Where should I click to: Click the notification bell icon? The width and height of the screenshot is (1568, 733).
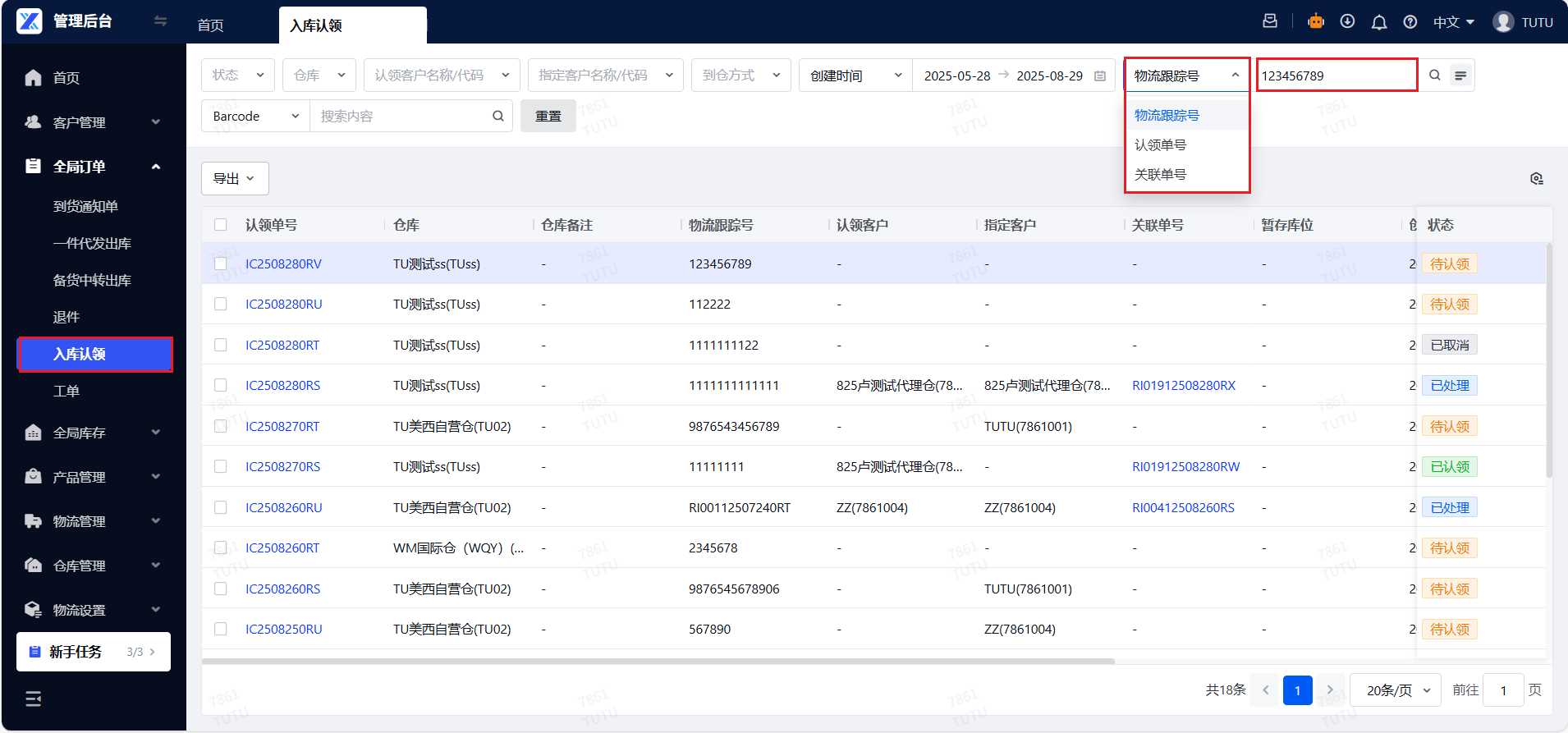1379,22
